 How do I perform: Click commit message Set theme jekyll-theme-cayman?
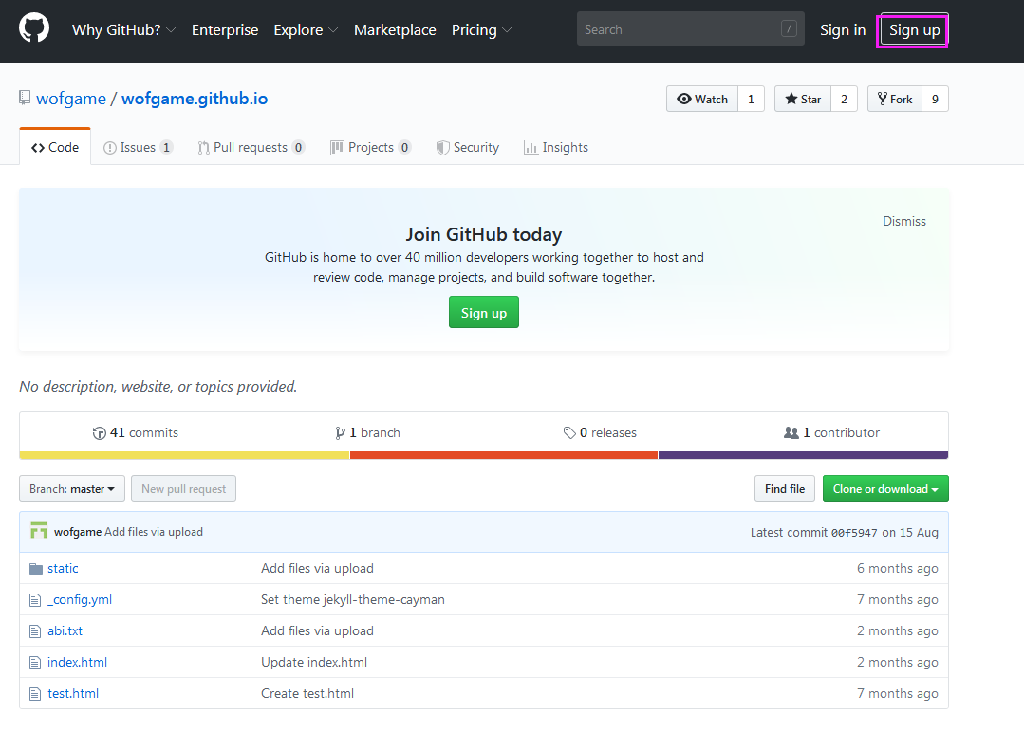click(x=353, y=600)
